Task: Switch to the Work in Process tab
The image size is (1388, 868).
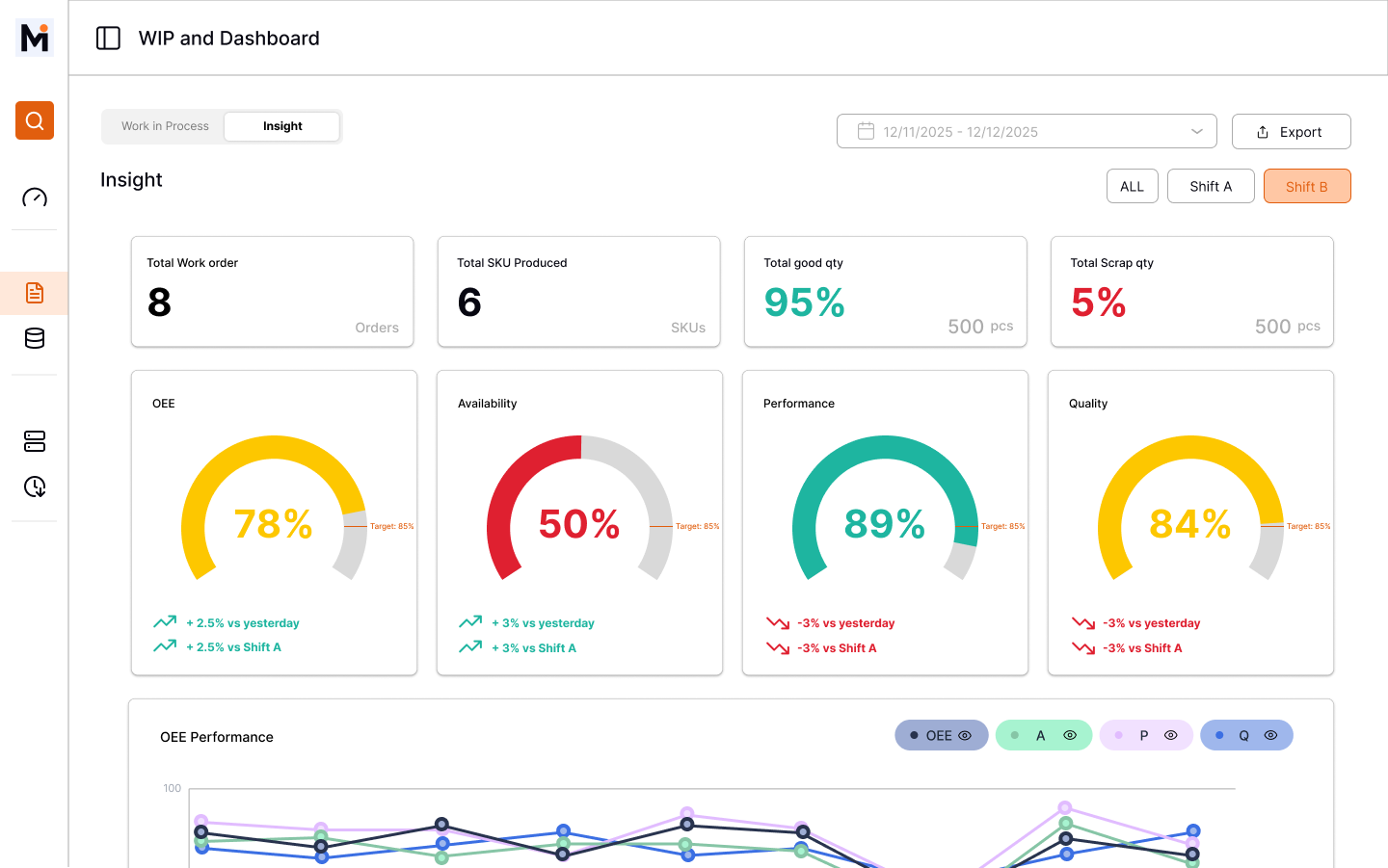Action: pos(165,125)
